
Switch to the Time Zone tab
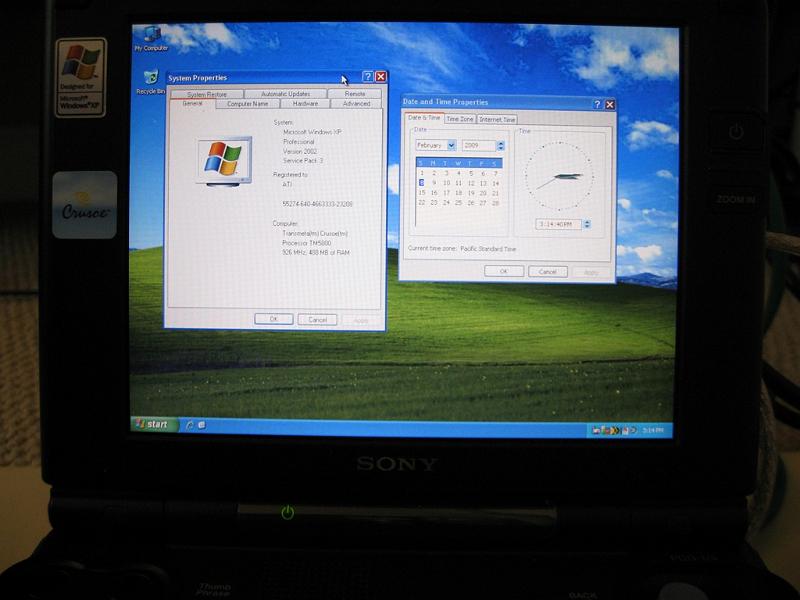coord(460,119)
